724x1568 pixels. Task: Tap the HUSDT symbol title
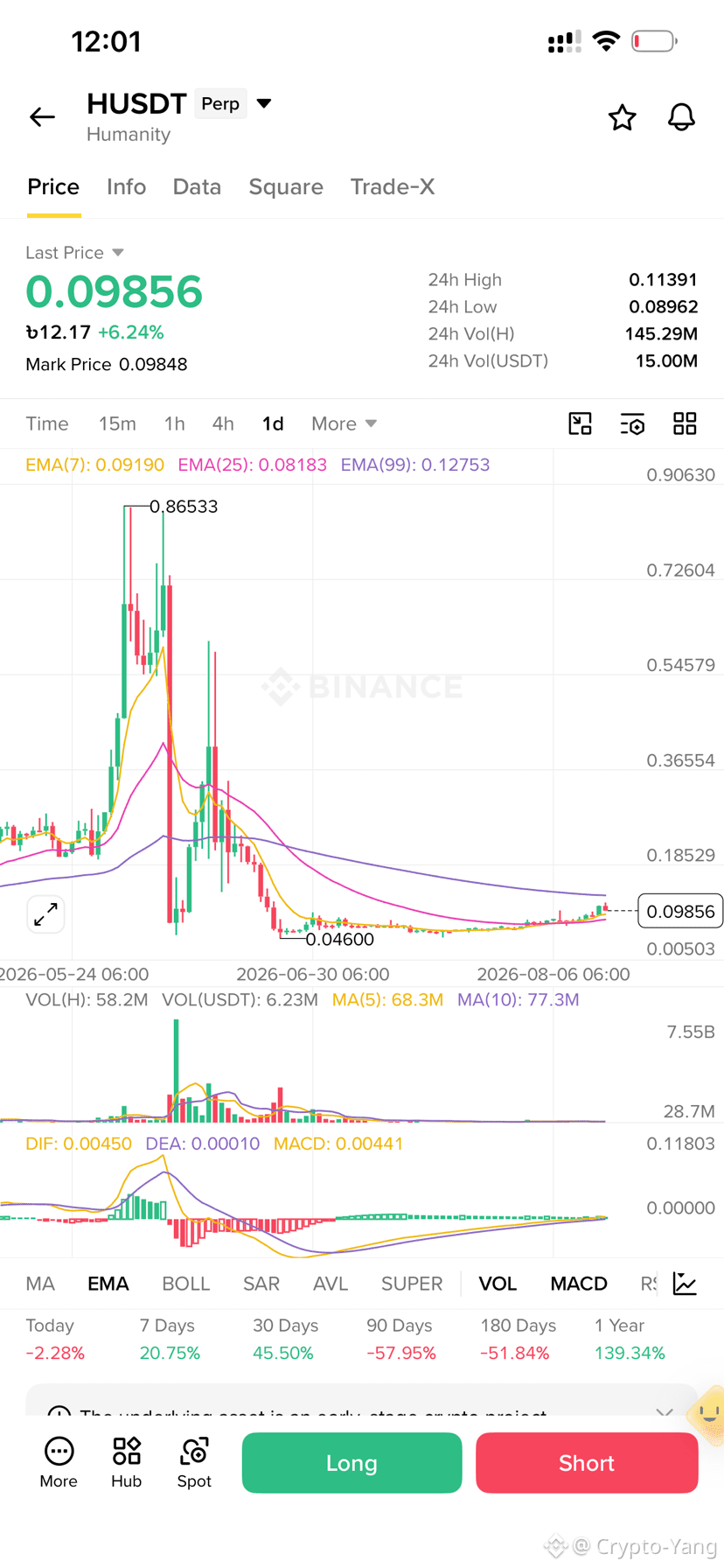point(136,104)
